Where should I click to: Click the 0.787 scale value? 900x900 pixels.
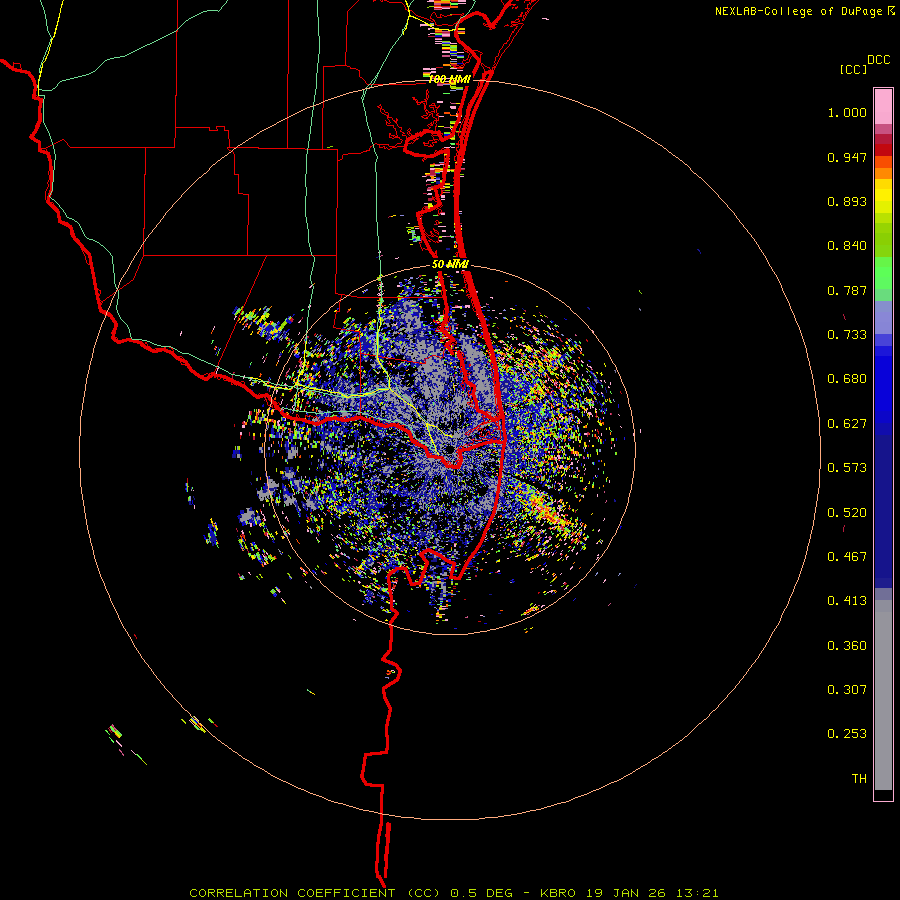coord(847,290)
